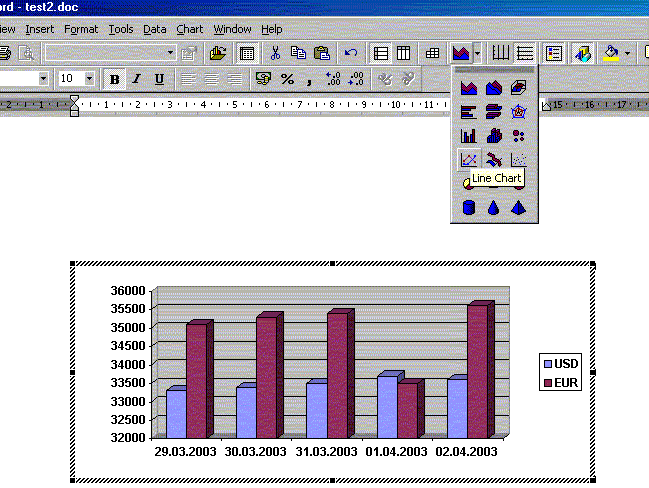Click the USD legend entry
Viewport: 649px width, 488px height.
(567, 365)
